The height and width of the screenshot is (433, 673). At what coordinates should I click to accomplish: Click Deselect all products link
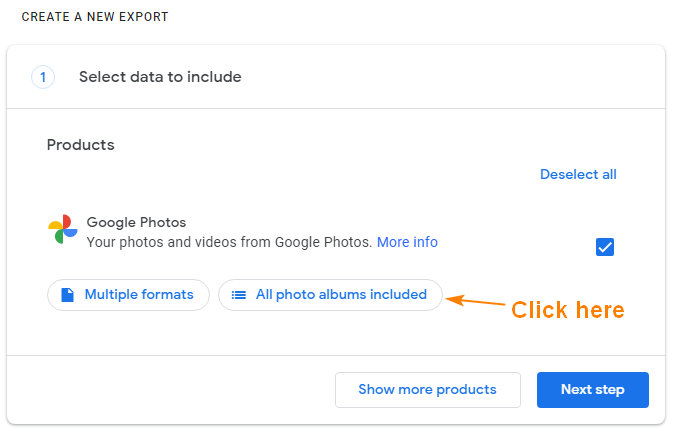click(578, 174)
